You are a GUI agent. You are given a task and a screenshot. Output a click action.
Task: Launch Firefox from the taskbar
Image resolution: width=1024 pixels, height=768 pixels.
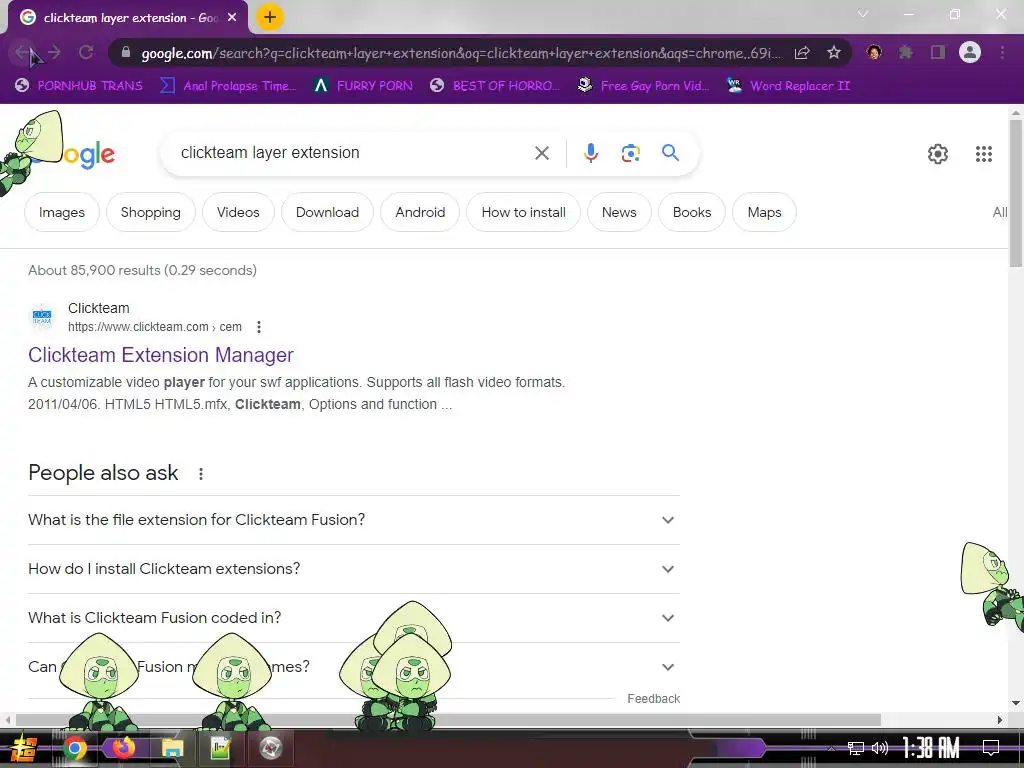[x=123, y=748]
